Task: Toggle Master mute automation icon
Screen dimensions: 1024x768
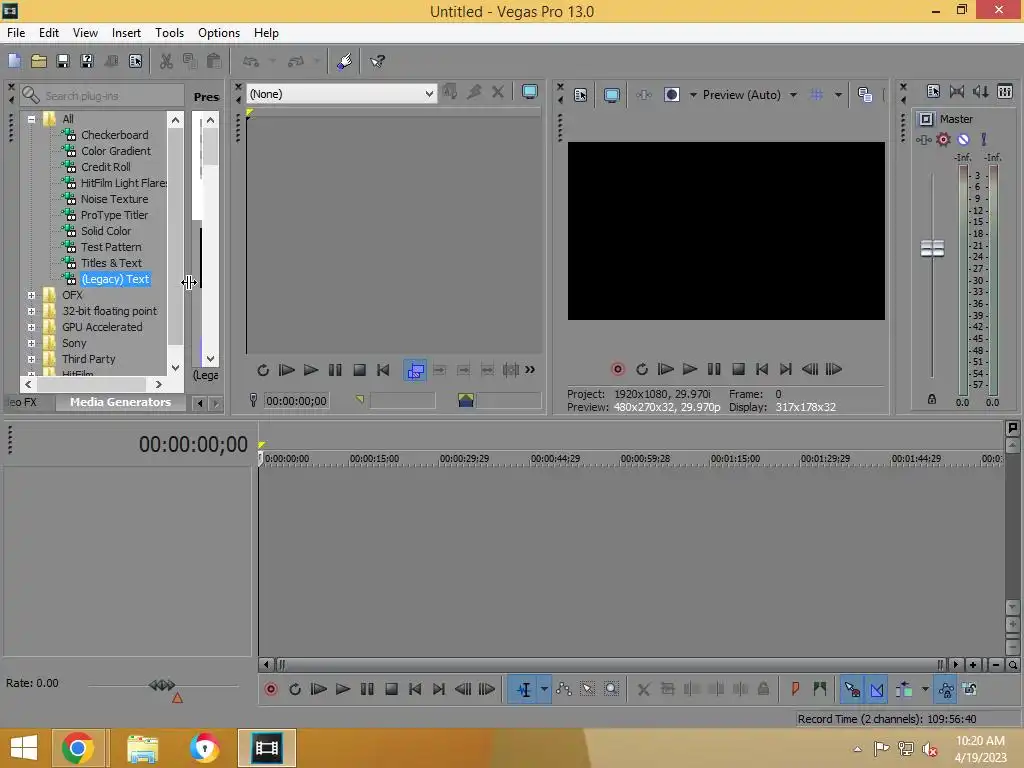Action: [x=963, y=139]
